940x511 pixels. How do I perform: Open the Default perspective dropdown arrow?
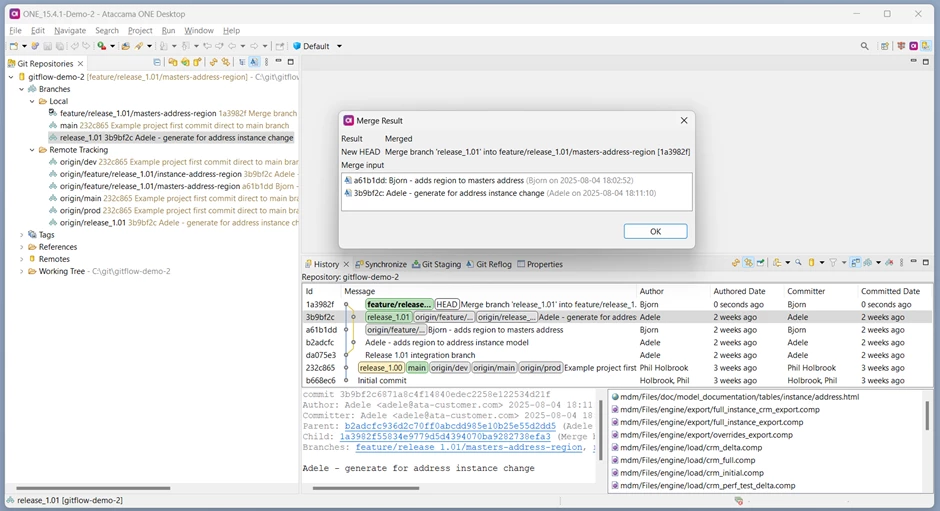tap(339, 46)
